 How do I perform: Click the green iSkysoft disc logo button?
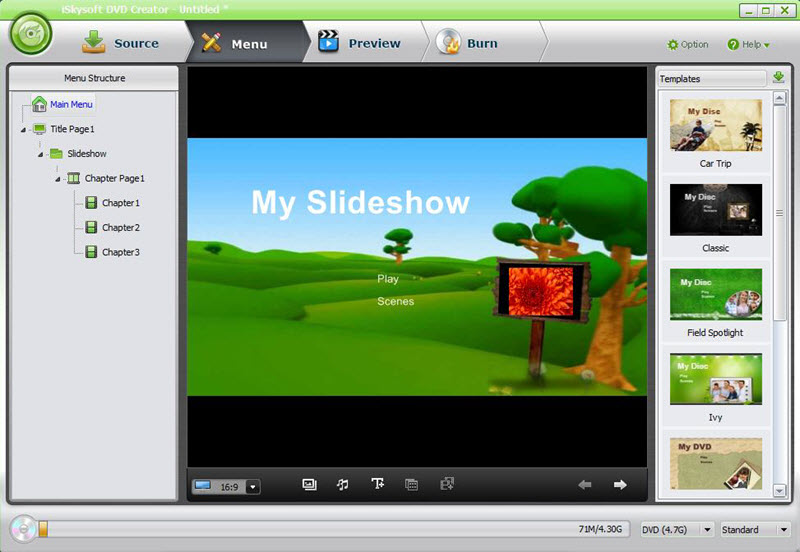pos(31,37)
